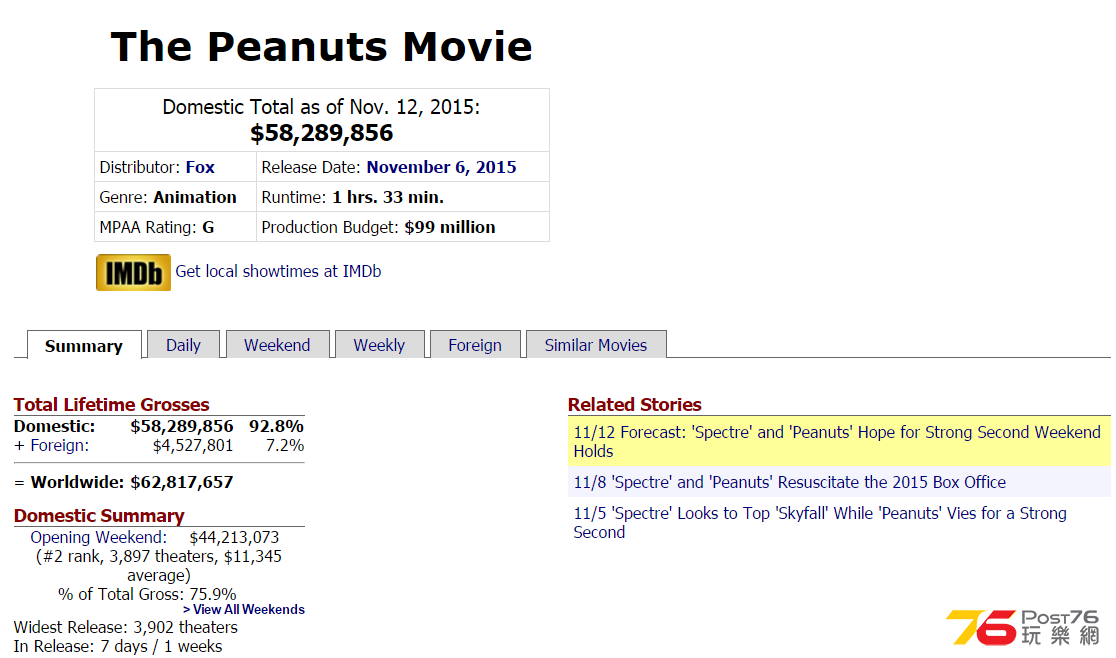Viewport: 1116px width, 658px height.
Task: Expand View All Weekends link
Action: (x=244, y=609)
